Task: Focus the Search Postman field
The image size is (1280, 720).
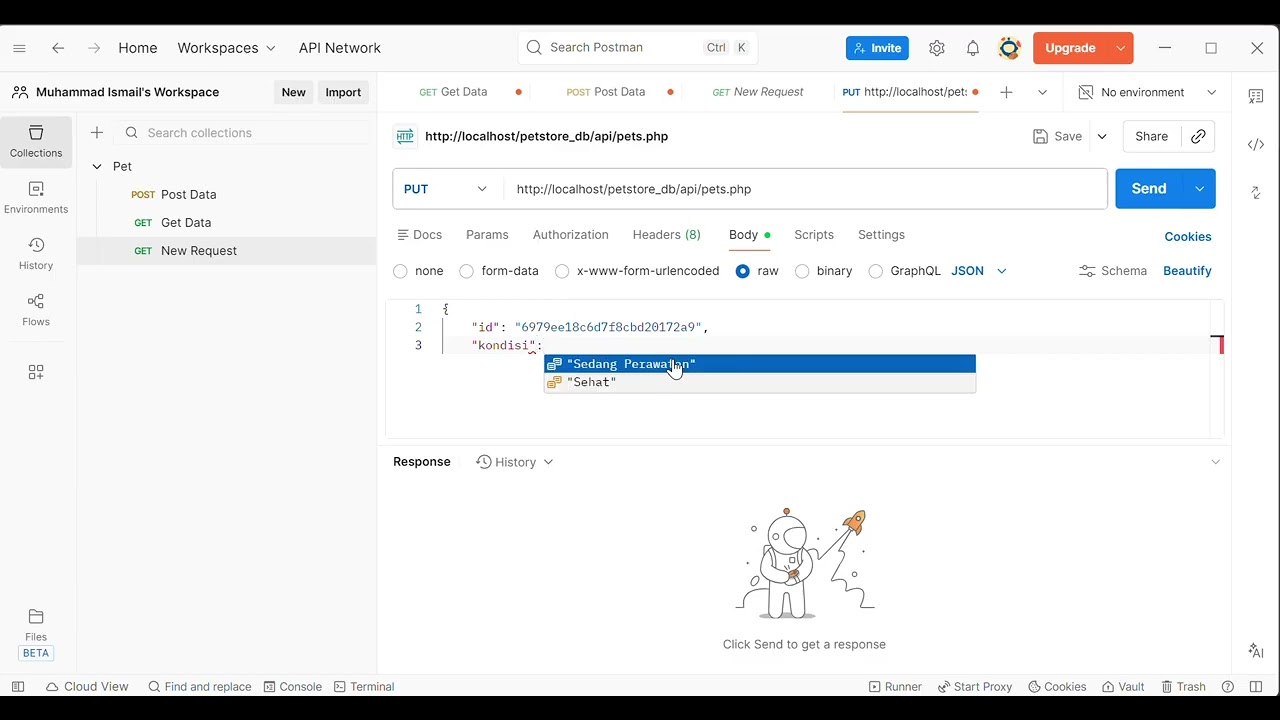Action: tap(637, 48)
